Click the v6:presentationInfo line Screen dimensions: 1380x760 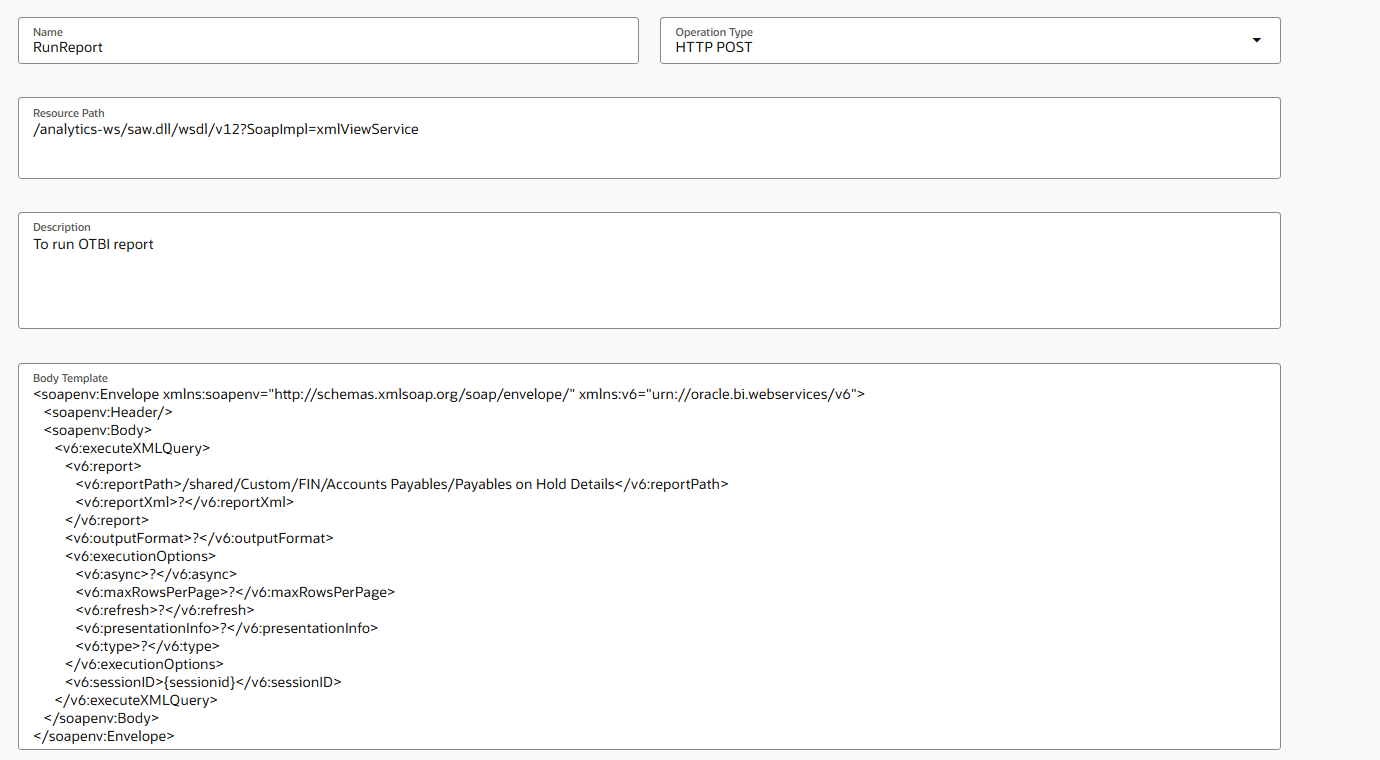227,628
